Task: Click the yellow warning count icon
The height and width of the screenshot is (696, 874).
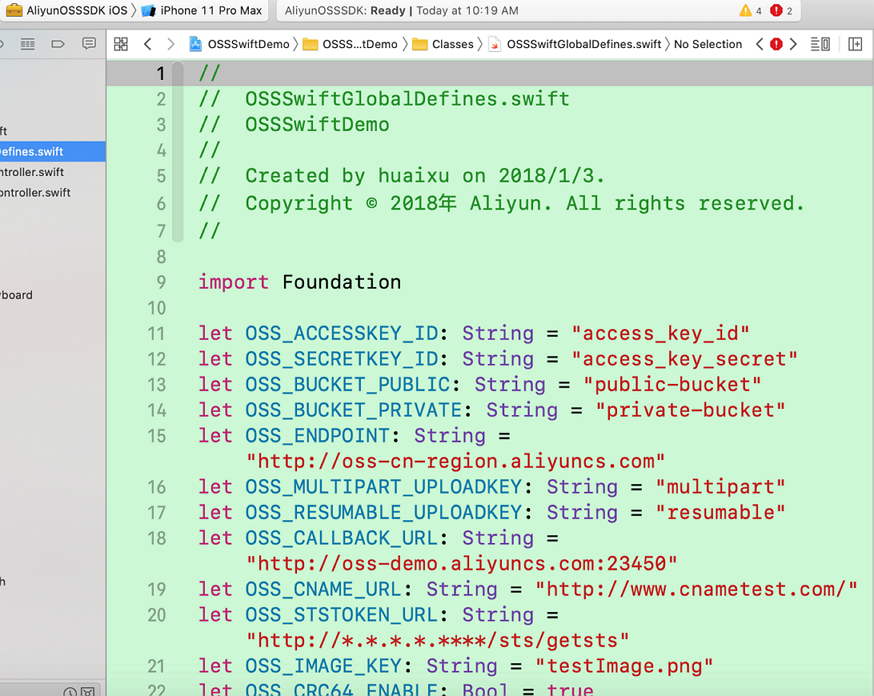Action: tap(750, 11)
